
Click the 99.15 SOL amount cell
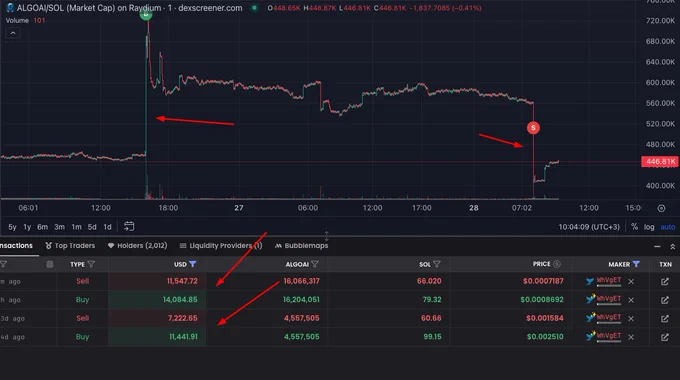432,337
